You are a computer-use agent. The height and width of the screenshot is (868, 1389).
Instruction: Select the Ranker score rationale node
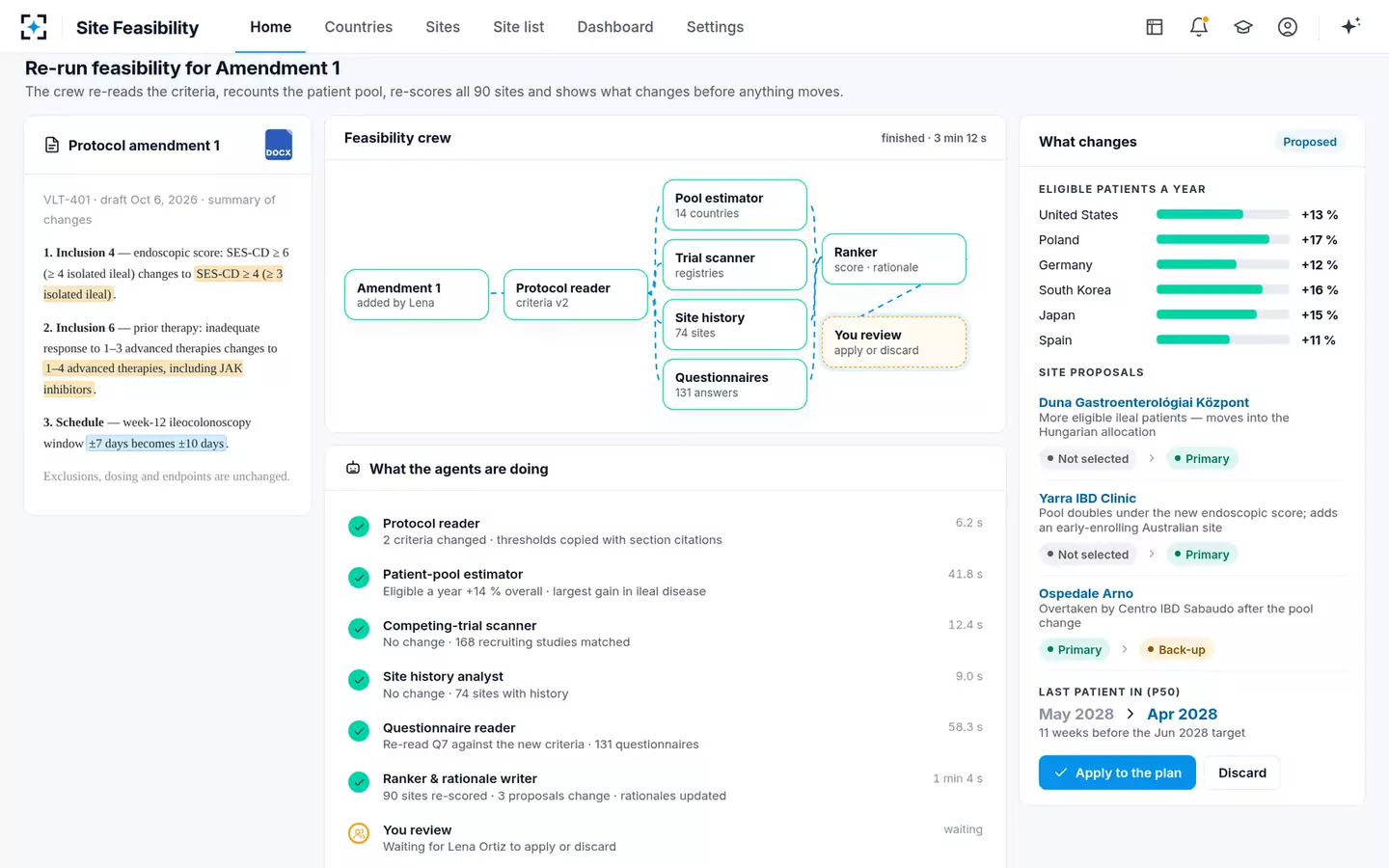tap(894, 258)
